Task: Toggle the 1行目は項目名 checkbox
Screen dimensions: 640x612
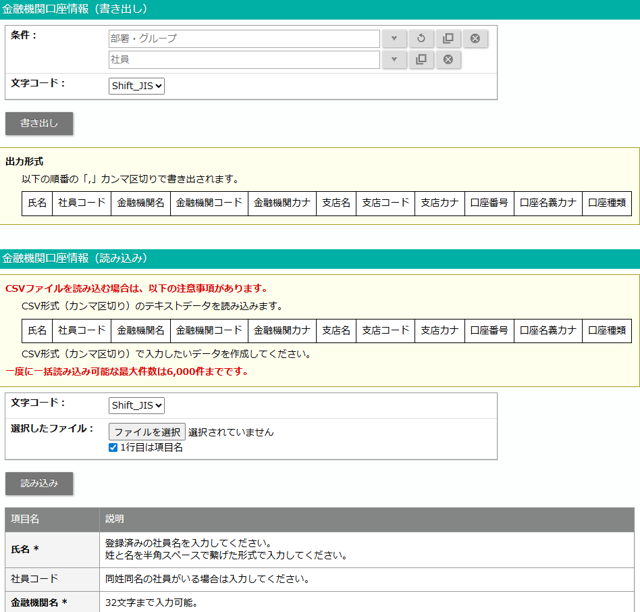Action: pos(113,447)
